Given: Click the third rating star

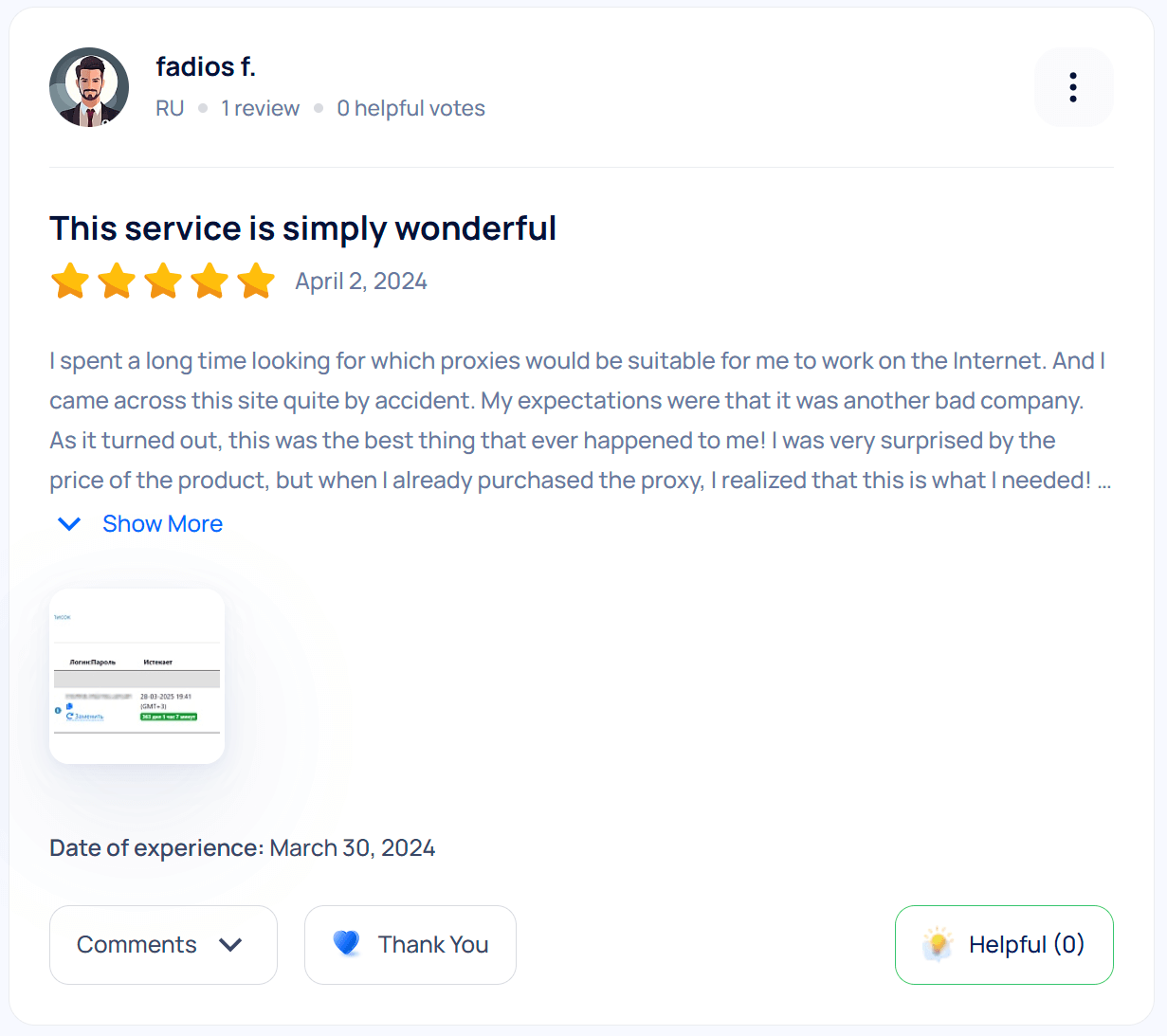Looking at the screenshot, I should pos(163,282).
